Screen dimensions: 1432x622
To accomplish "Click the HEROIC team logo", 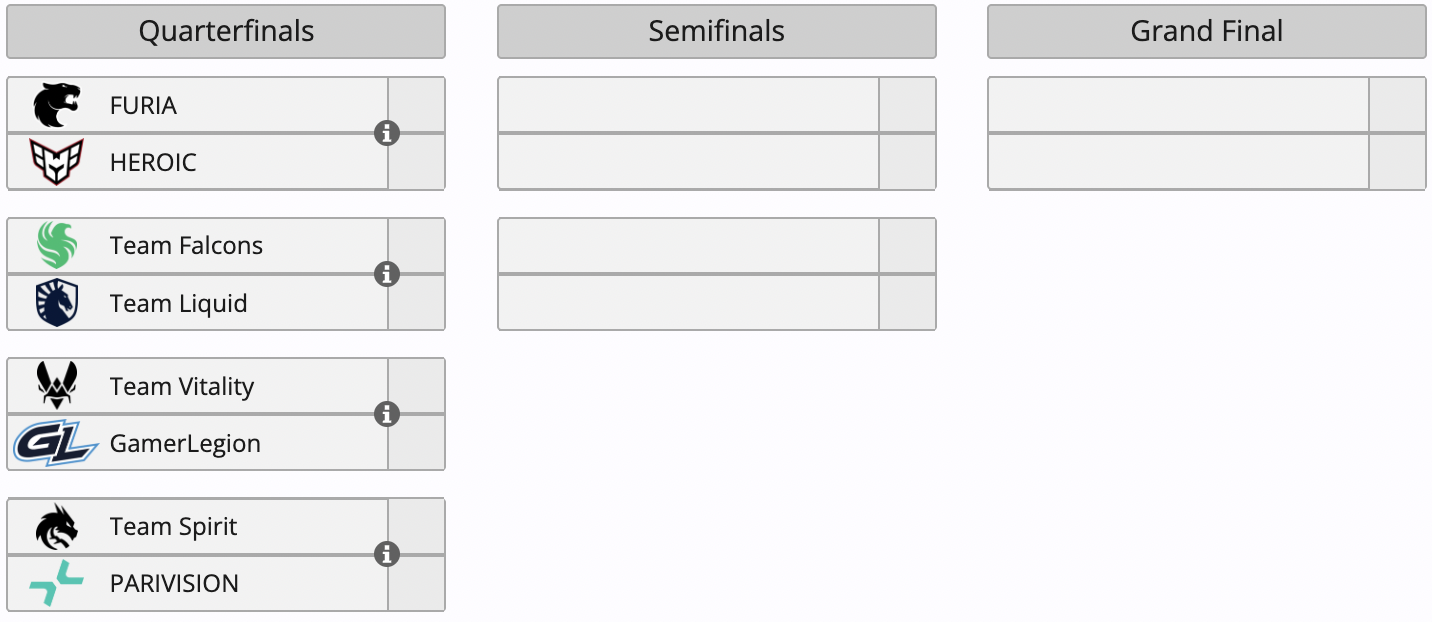I will pos(56,162).
